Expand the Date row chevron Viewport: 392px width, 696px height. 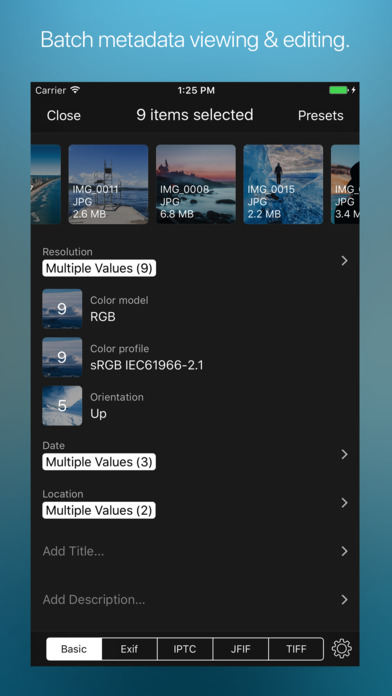click(344, 454)
